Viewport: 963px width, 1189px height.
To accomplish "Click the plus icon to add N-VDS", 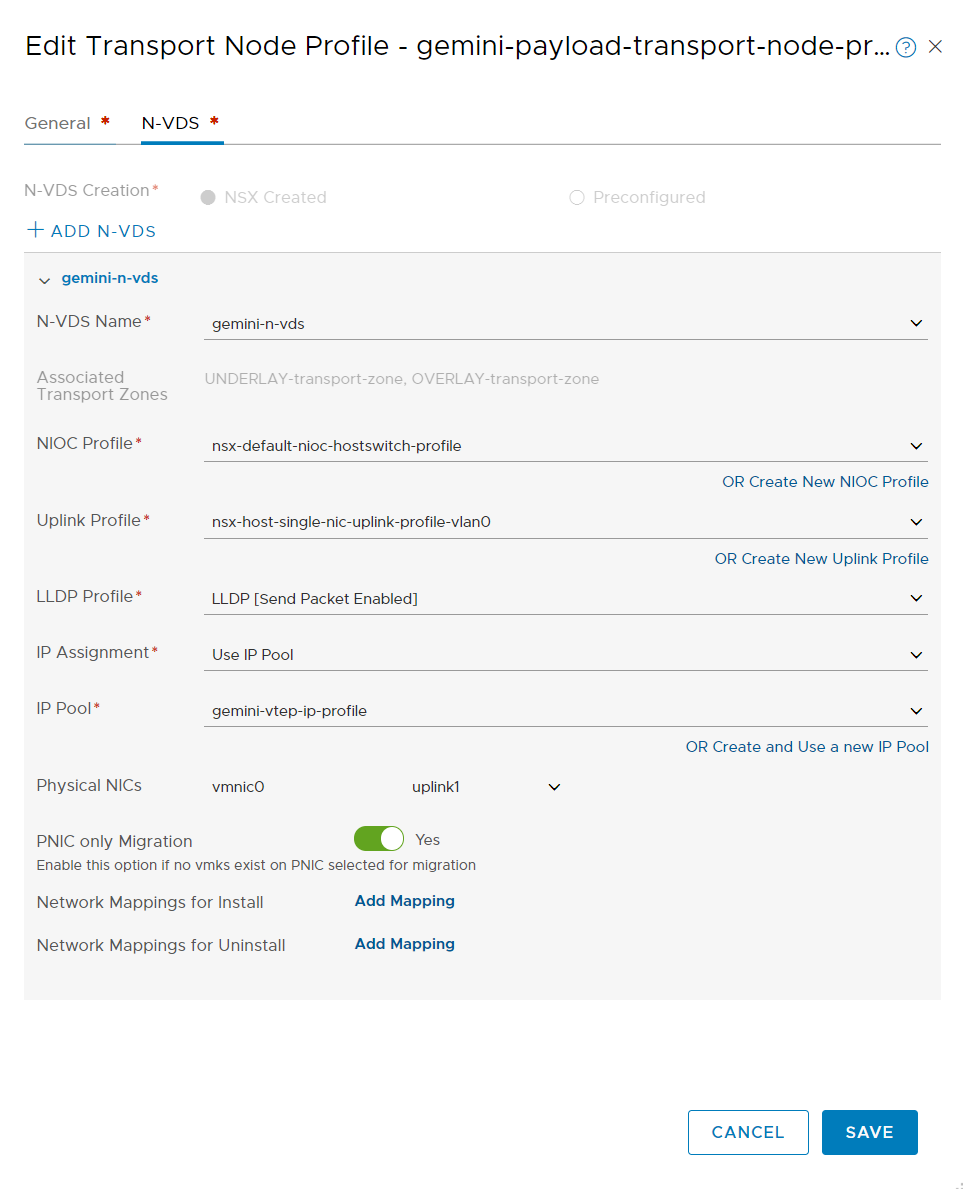I will pyautogui.click(x=36, y=231).
